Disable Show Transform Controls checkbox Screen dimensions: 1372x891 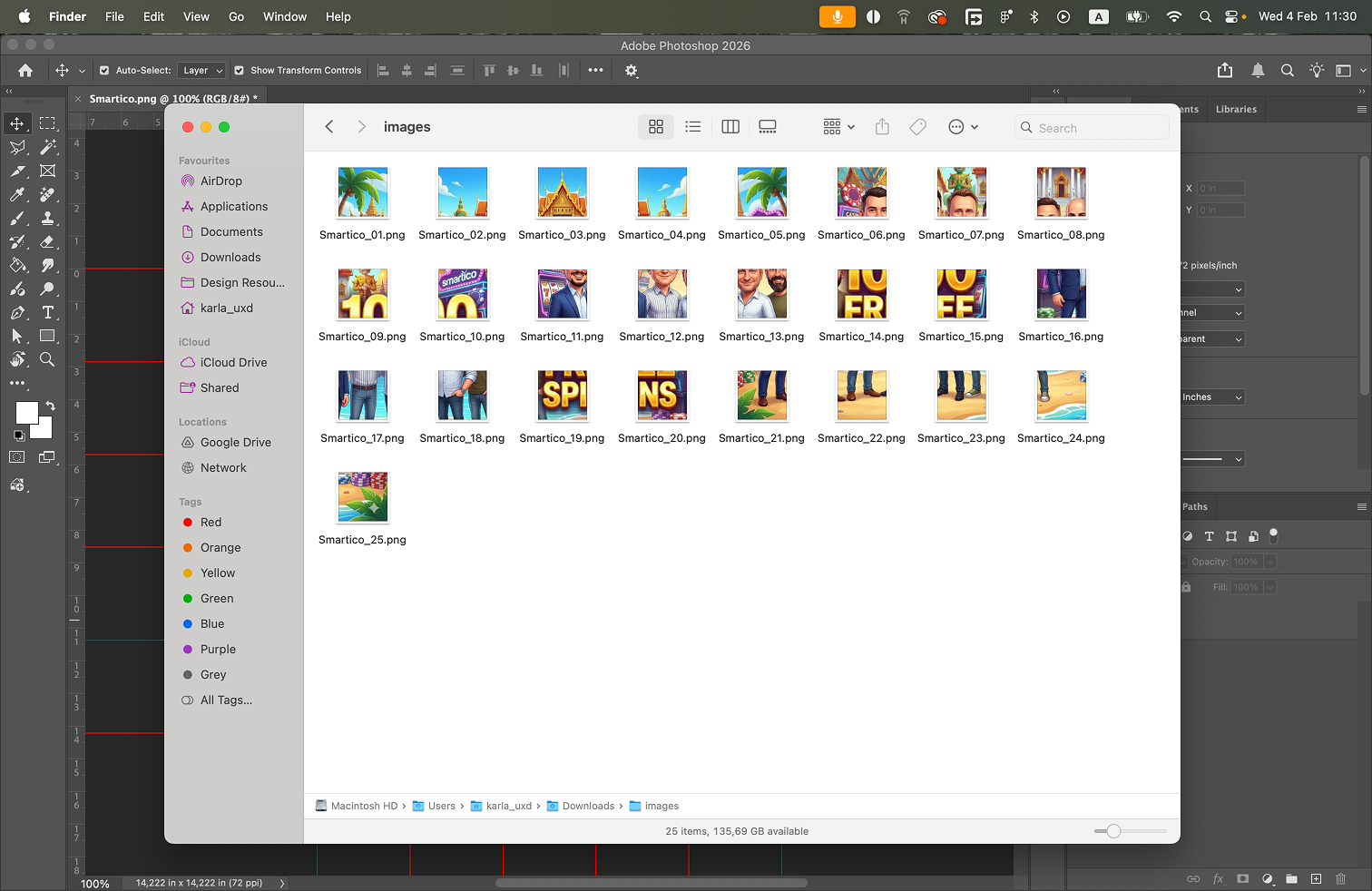click(x=240, y=71)
